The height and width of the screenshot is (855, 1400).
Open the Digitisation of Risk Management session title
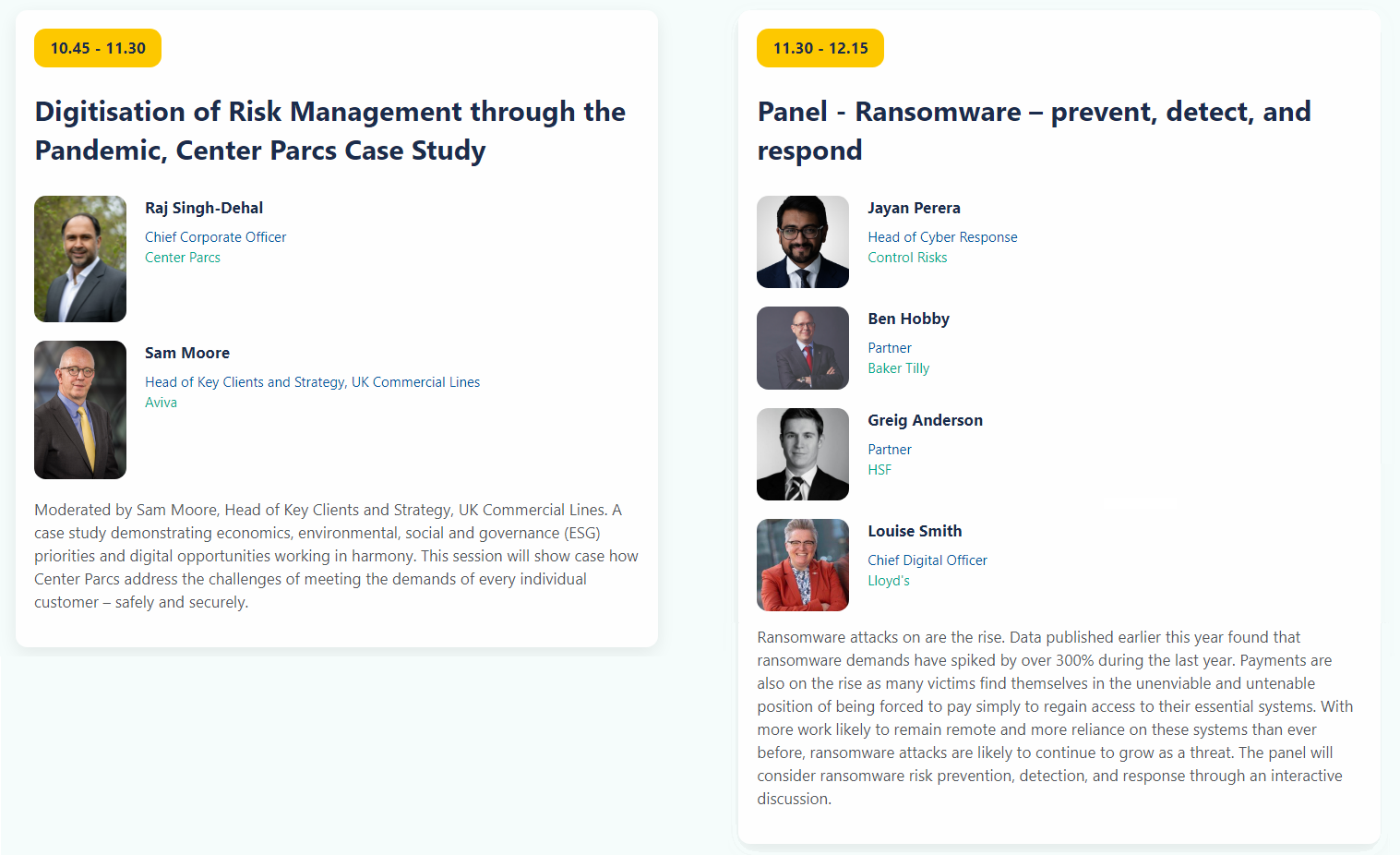[x=329, y=130]
